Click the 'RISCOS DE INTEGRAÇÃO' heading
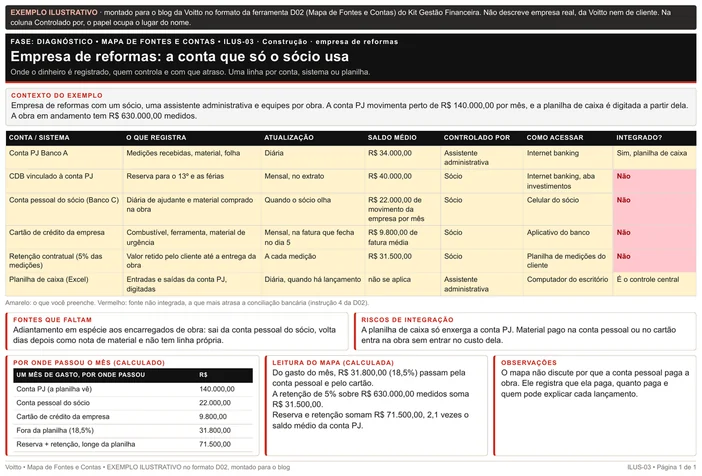Image resolution: width=702 pixels, height=476 pixels. tap(407, 320)
